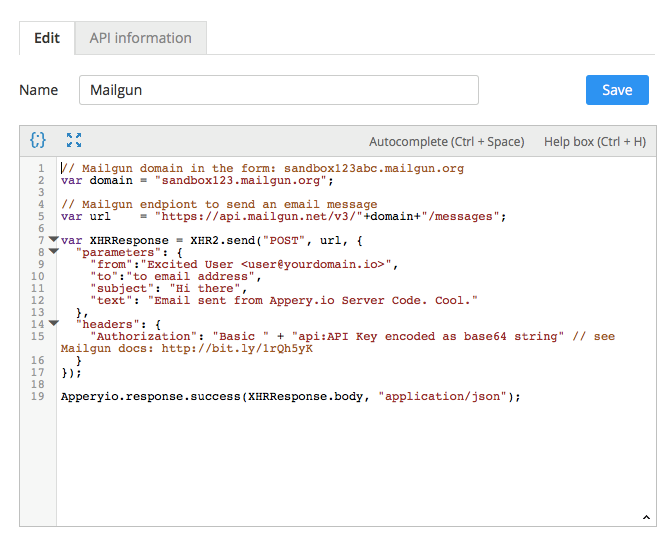
Task: Click the http://bit.ly/1rQh5yK comment link
Action: pos(237,348)
